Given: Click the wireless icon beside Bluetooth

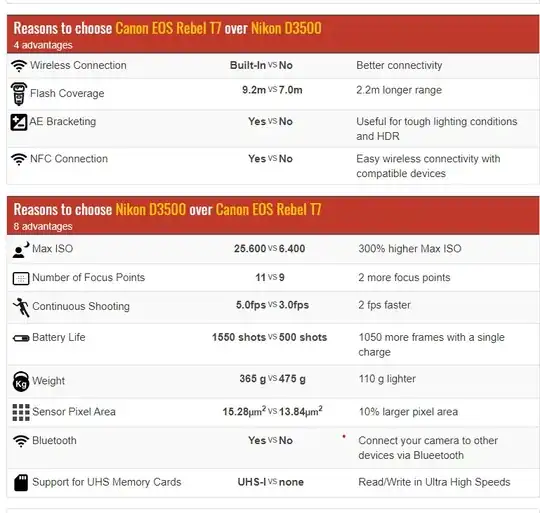Looking at the screenshot, I should (x=21, y=441).
